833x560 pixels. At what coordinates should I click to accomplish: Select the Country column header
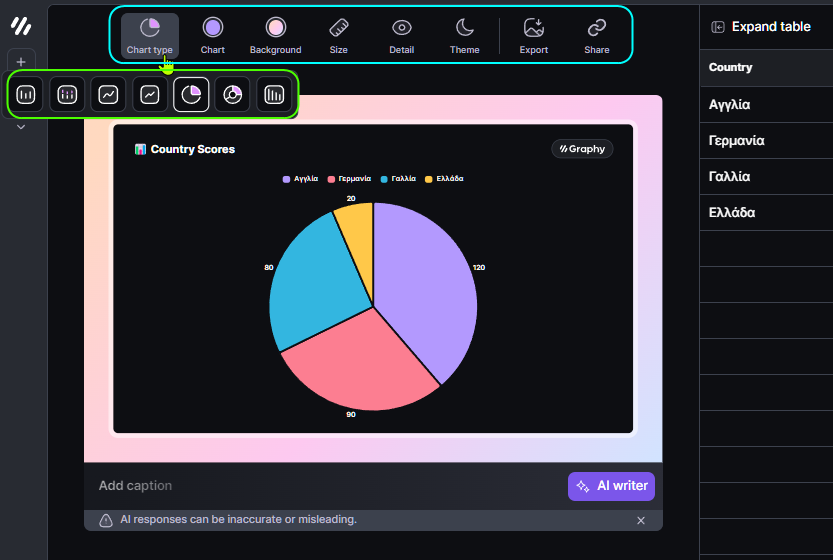pyautogui.click(x=766, y=67)
